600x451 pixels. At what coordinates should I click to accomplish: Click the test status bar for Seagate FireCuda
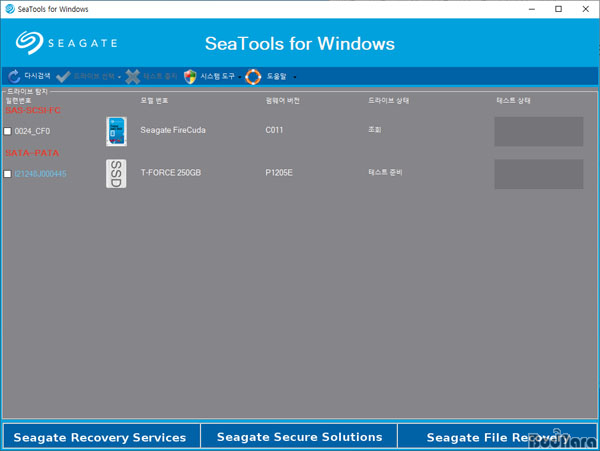click(x=539, y=132)
